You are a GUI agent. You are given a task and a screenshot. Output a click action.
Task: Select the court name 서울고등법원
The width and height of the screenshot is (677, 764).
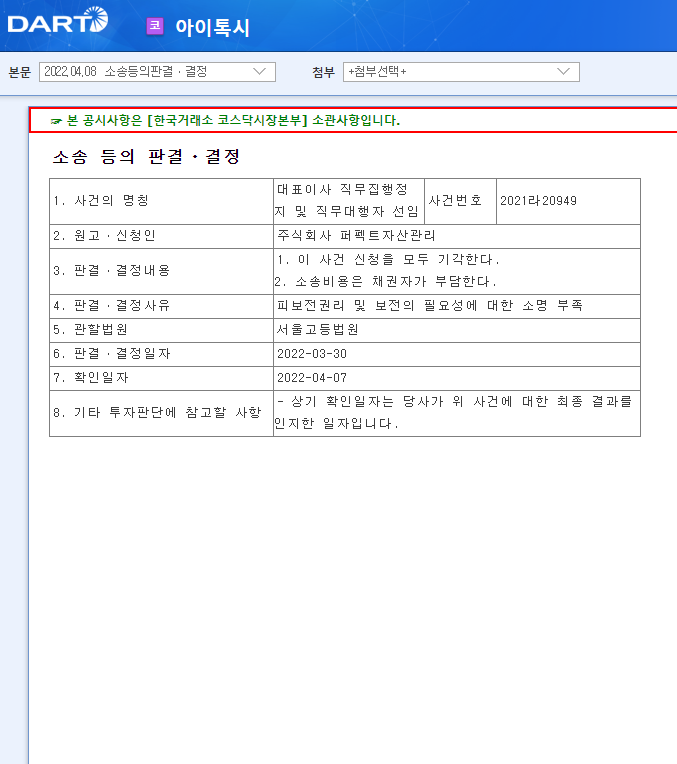(x=317, y=330)
